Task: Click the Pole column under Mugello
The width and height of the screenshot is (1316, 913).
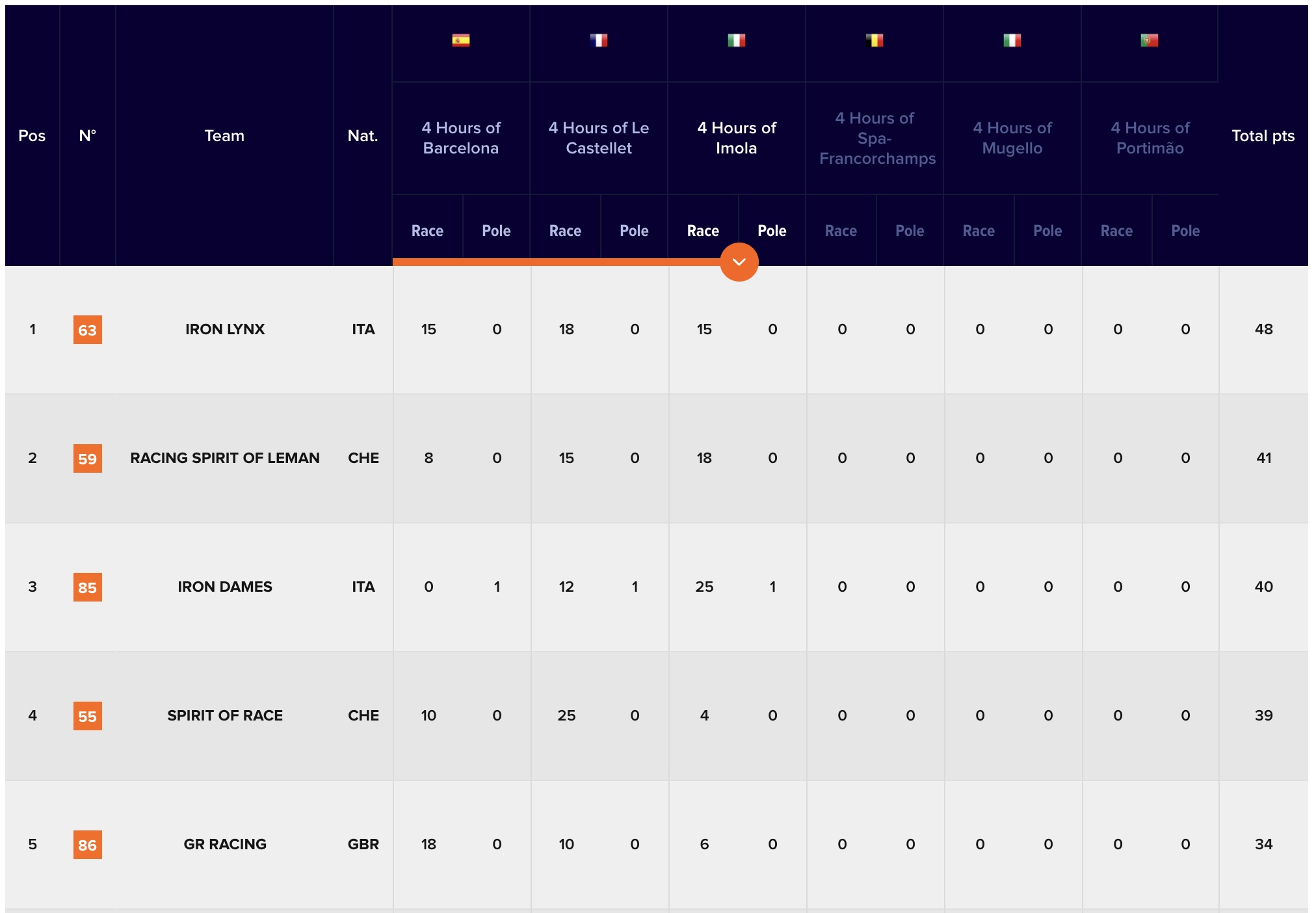Action: pos(1047,231)
